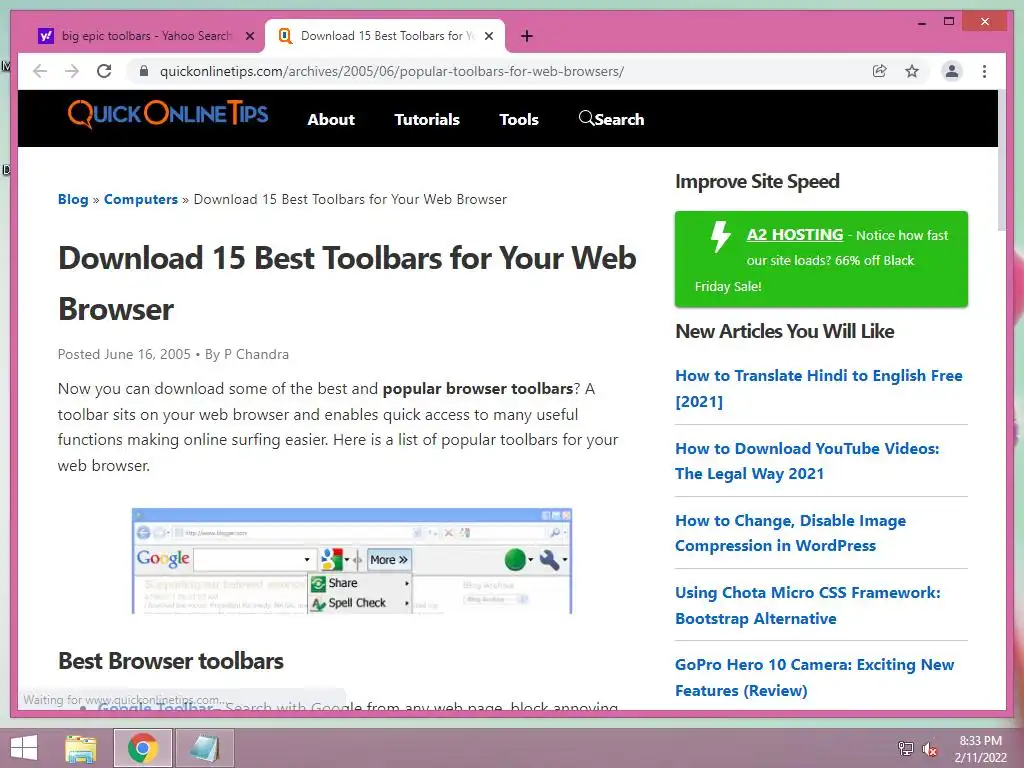The height and width of the screenshot is (768, 1024).
Task: Open the Chrome three-dot menu
Action: 984,71
